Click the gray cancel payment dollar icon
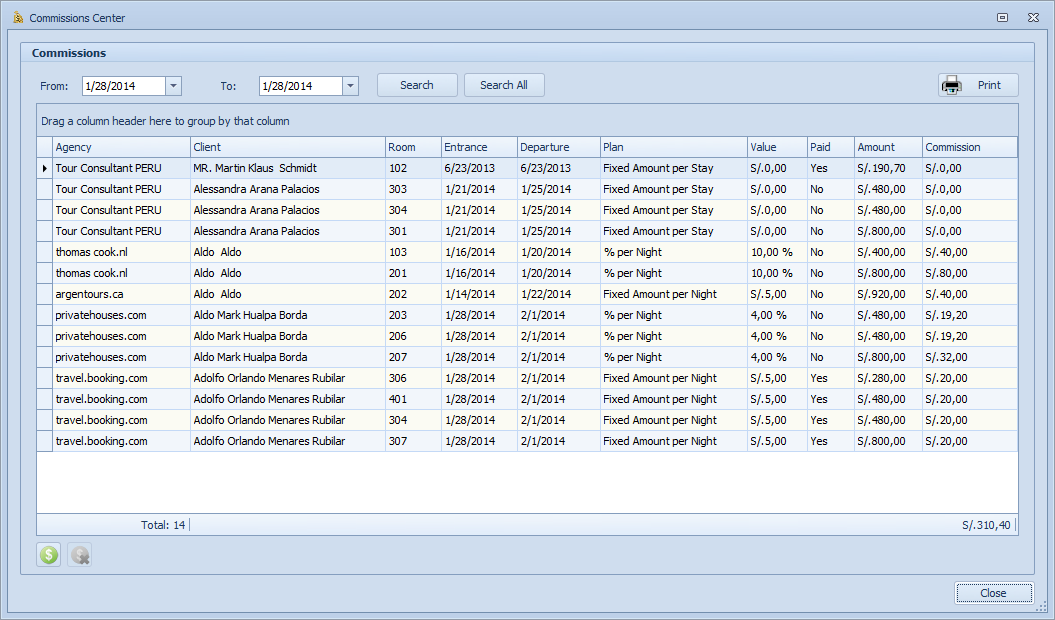This screenshot has width=1055, height=620. point(80,555)
